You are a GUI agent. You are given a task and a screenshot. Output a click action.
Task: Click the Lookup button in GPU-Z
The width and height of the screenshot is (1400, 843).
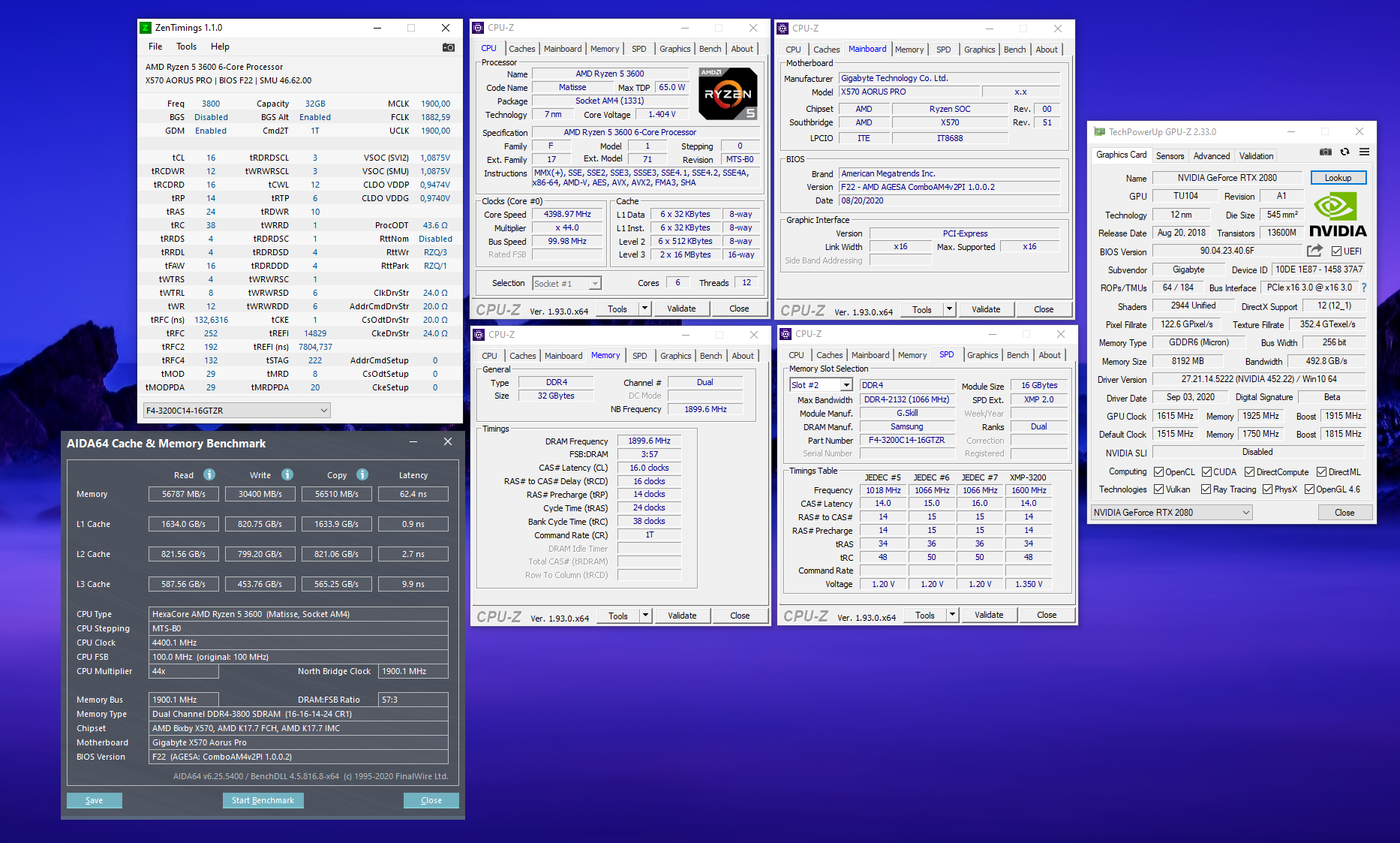(1338, 178)
